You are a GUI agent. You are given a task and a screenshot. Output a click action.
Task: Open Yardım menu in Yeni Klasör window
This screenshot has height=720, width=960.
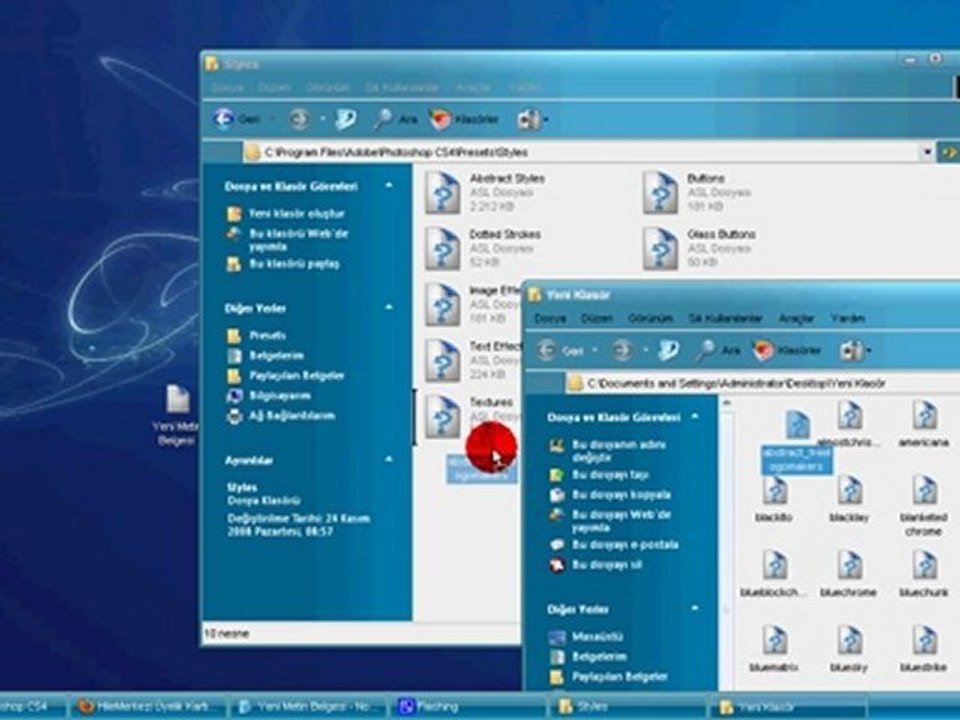[847, 318]
